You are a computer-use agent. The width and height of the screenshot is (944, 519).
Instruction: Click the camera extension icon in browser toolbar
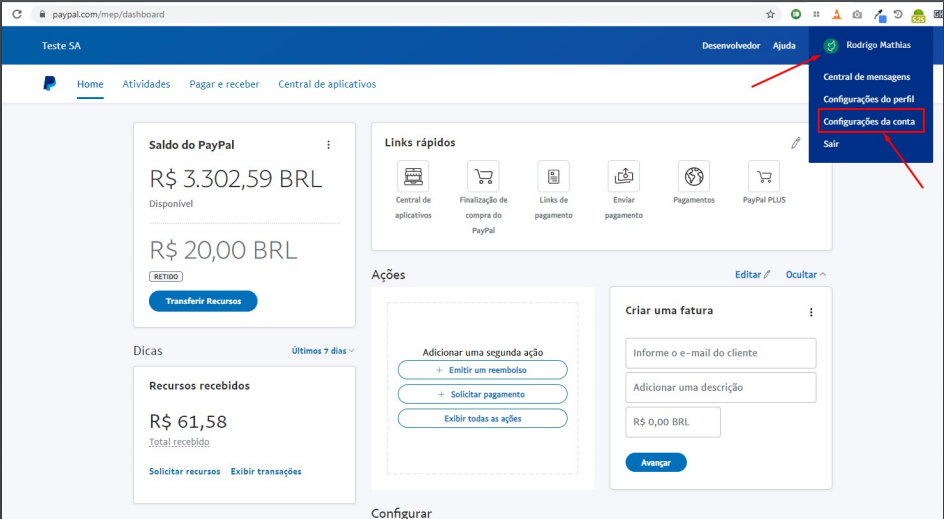coord(857,14)
